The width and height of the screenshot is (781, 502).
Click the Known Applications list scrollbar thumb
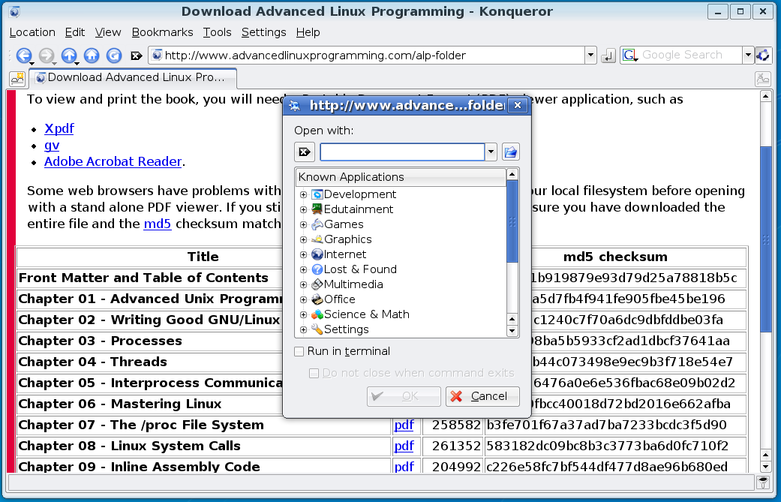pos(512,221)
